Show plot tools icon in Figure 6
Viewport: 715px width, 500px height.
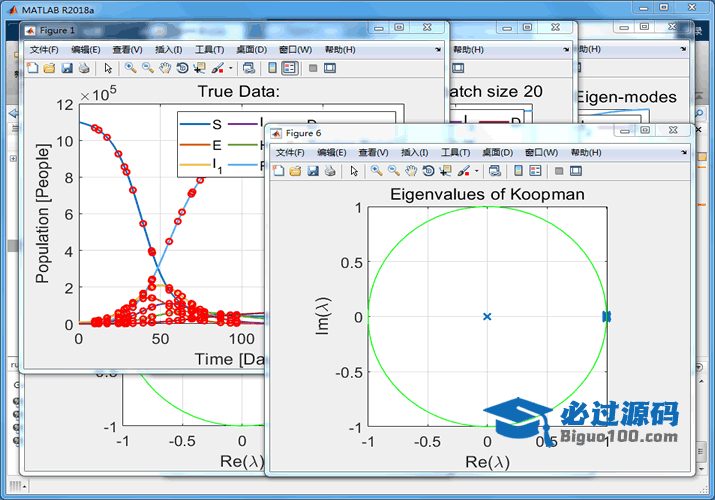[x=576, y=171]
